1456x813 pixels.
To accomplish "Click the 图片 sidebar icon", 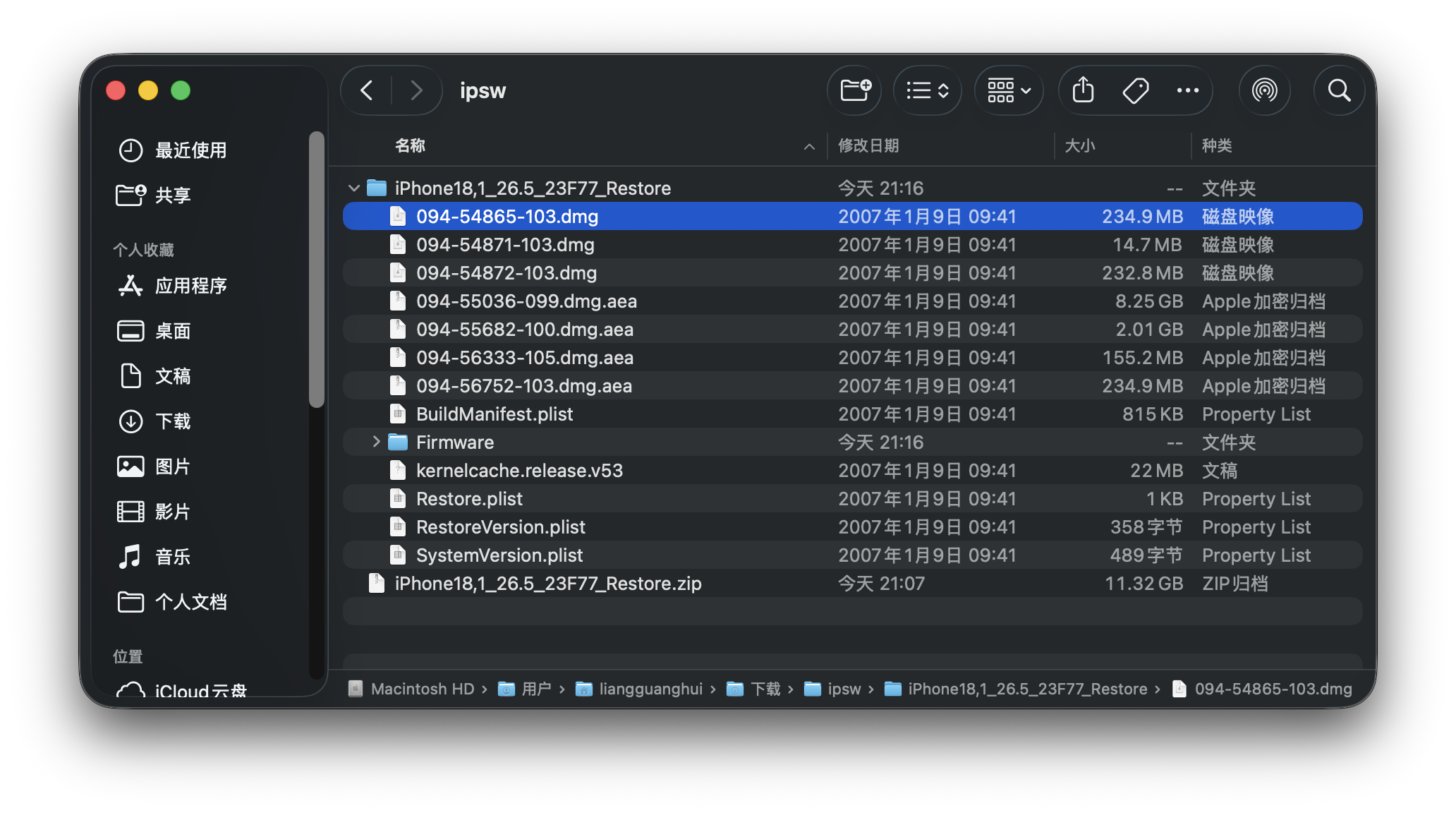I will 131,466.
